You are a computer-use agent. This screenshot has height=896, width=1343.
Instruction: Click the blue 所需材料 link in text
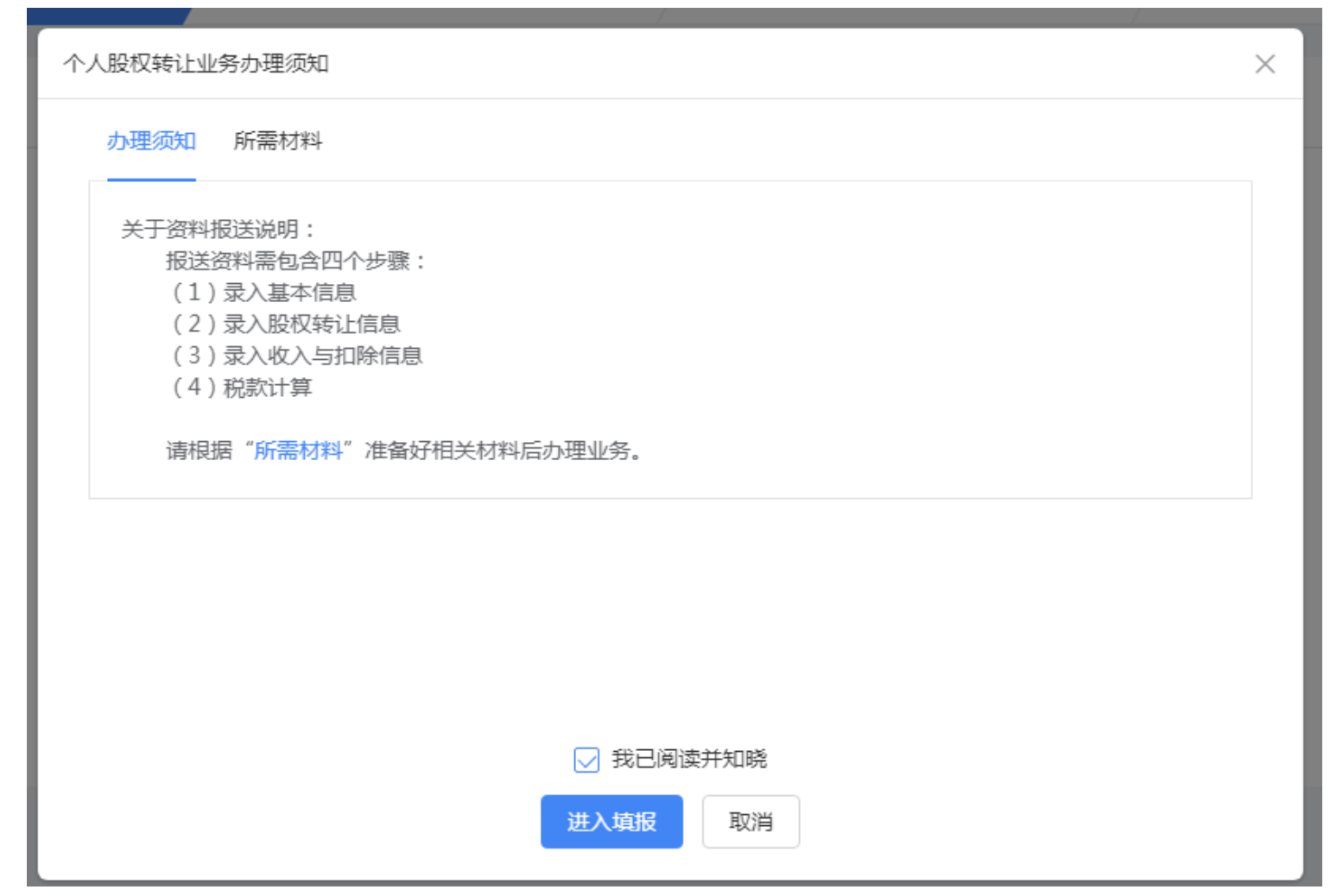tap(298, 451)
